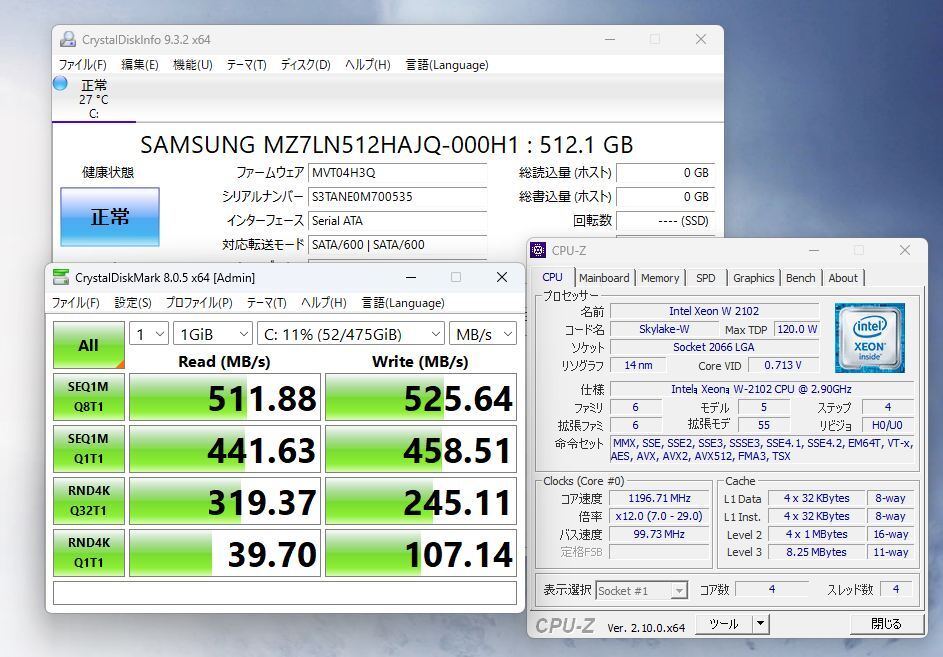Click the Intel Xeon inside logo
The width and height of the screenshot is (943, 657).
click(x=870, y=338)
